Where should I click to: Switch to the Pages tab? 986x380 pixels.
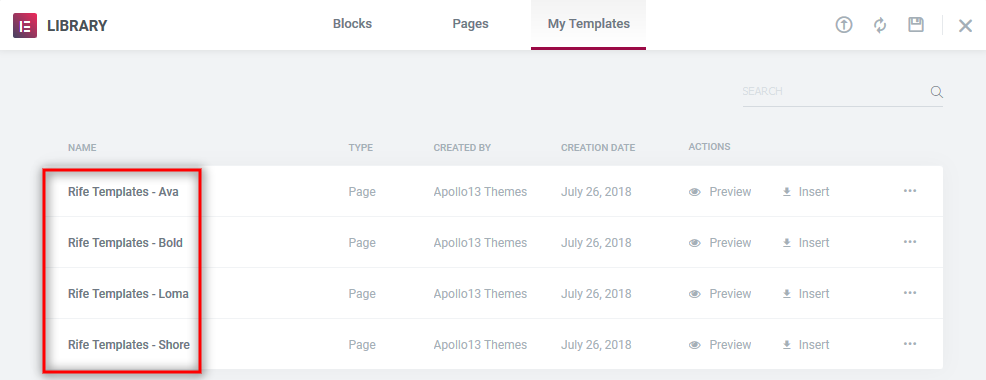(x=470, y=25)
